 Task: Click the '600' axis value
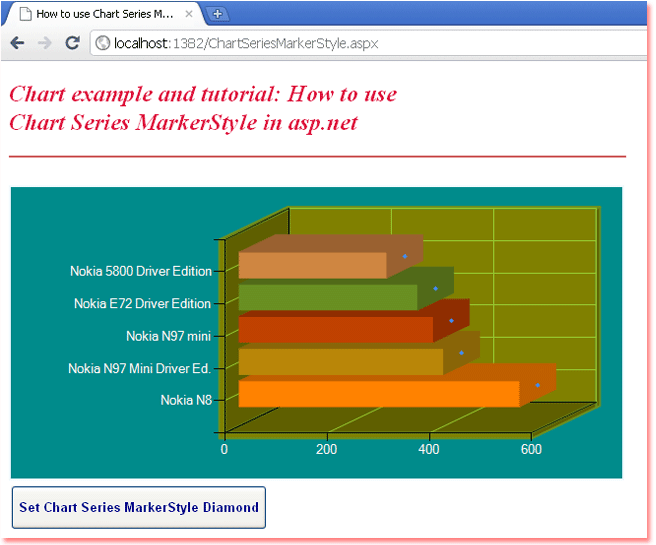coord(531,449)
